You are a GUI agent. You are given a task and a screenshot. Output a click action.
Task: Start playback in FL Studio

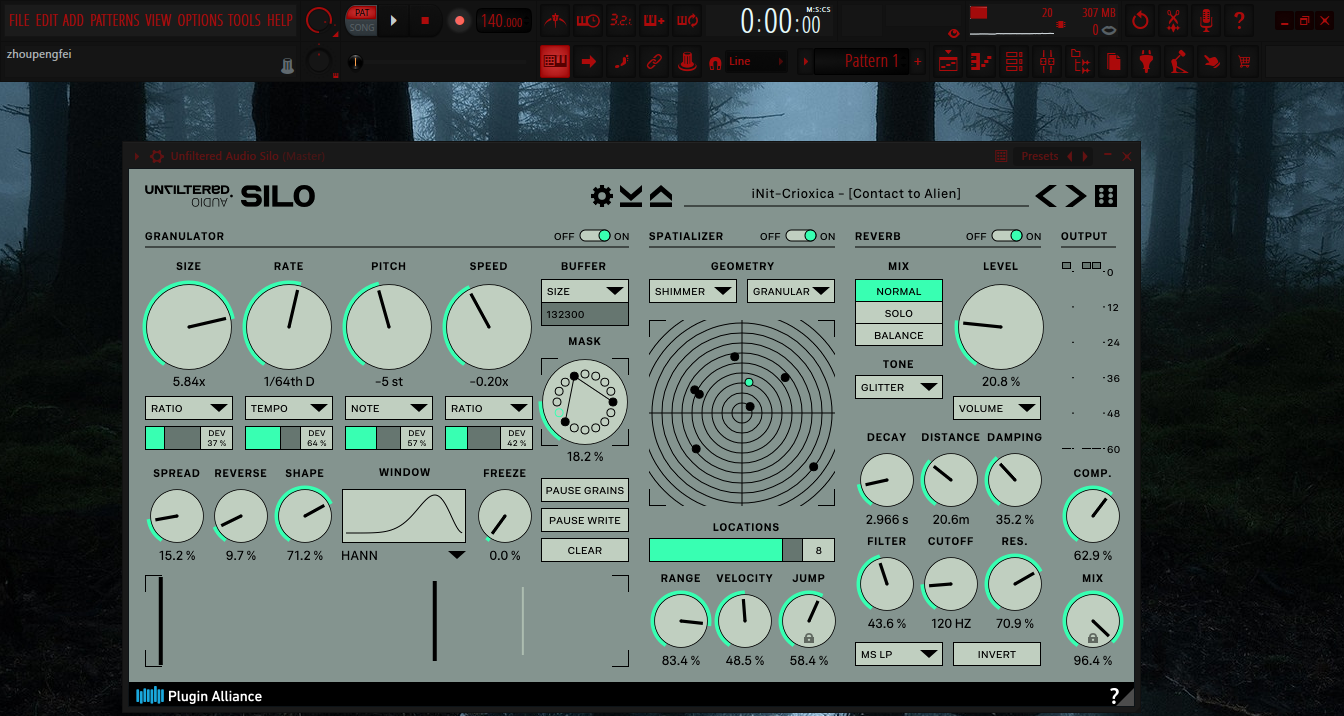click(x=393, y=20)
